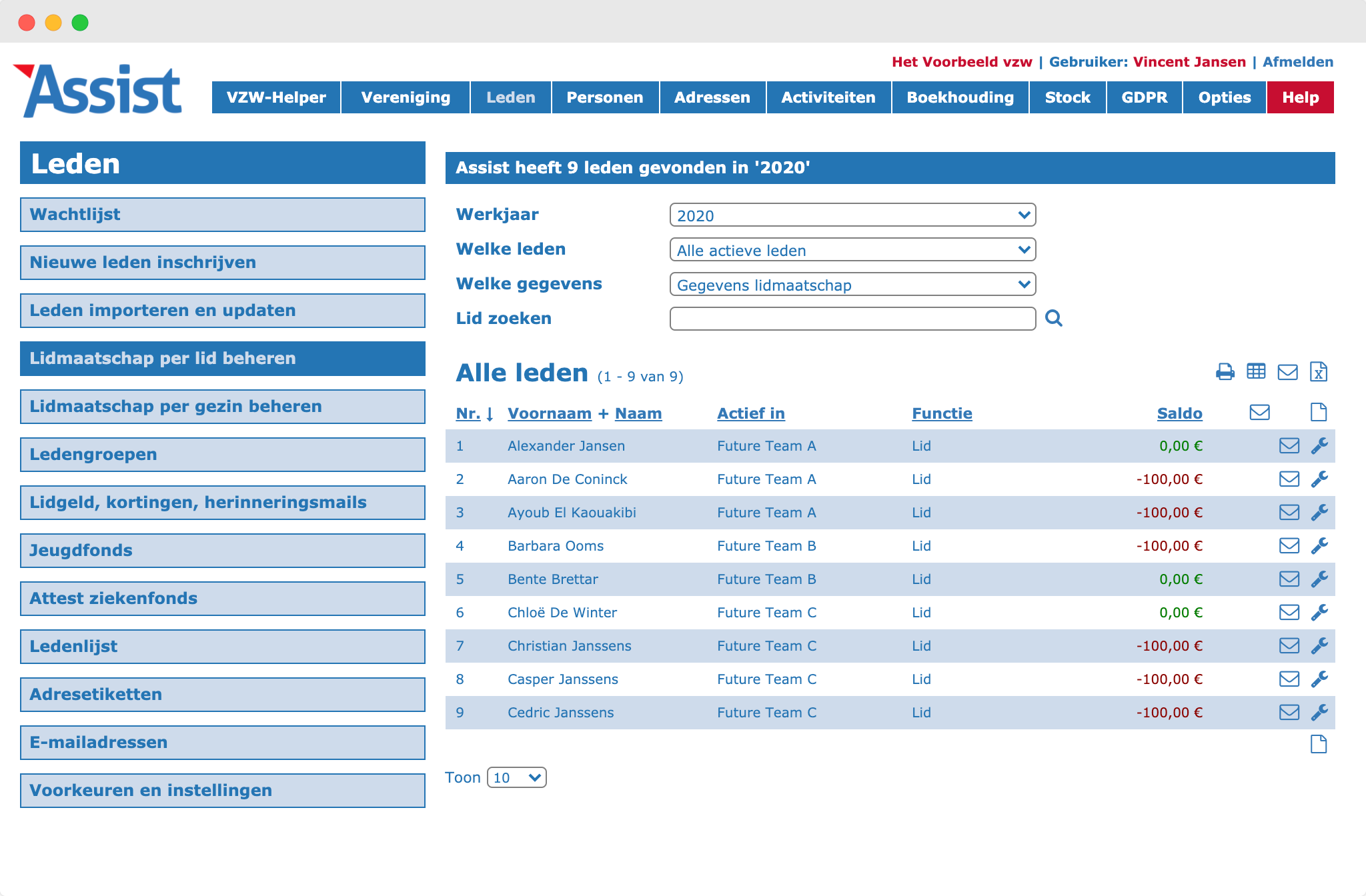Open the Ledengroepen sidebar item
Screen dimensions: 1366x896
pos(223,455)
